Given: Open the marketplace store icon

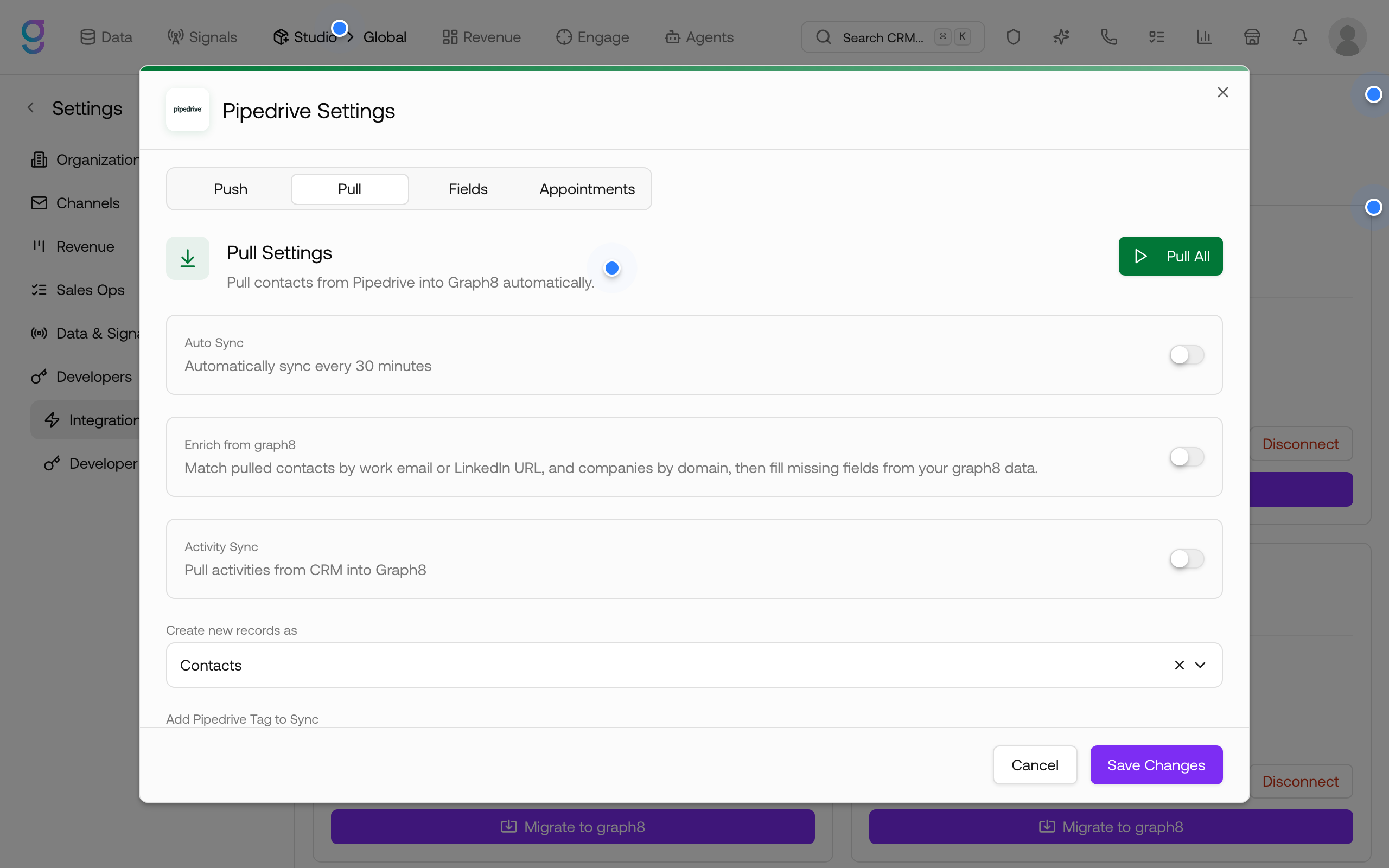Looking at the screenshot, I should 1252,37.
